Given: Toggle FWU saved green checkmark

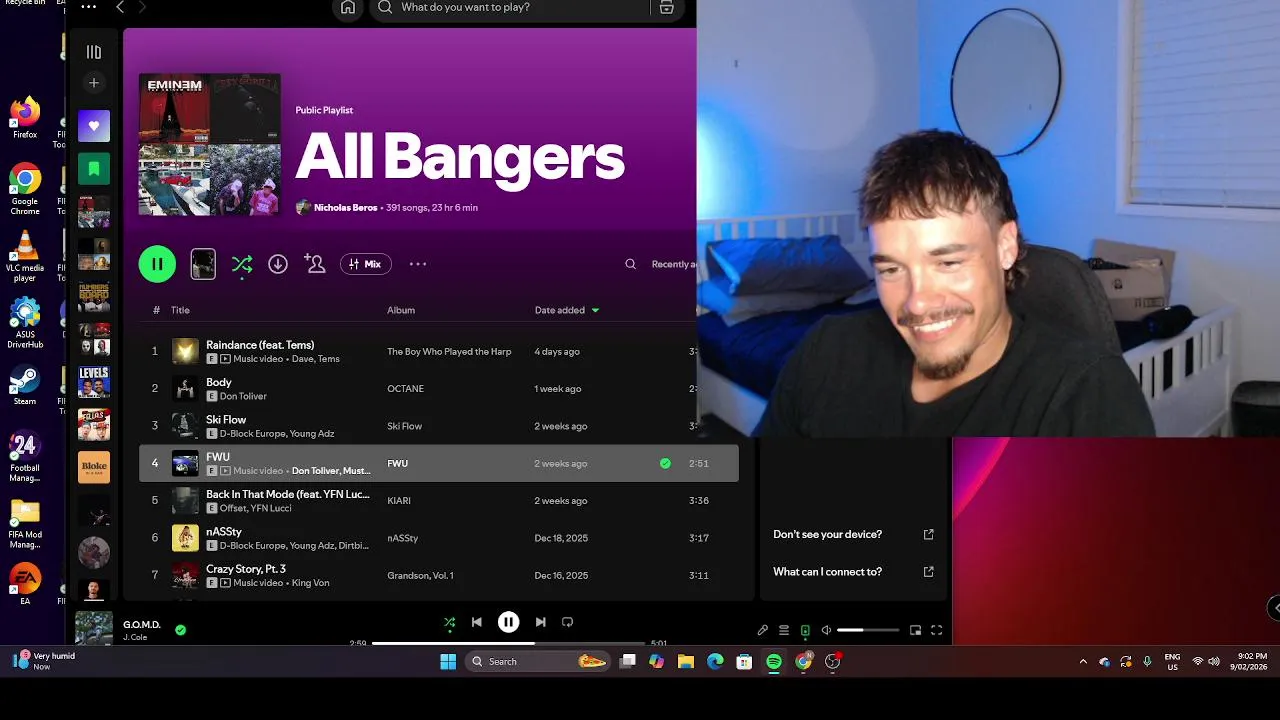Looking at the screenshot, I should coord(665,463).
